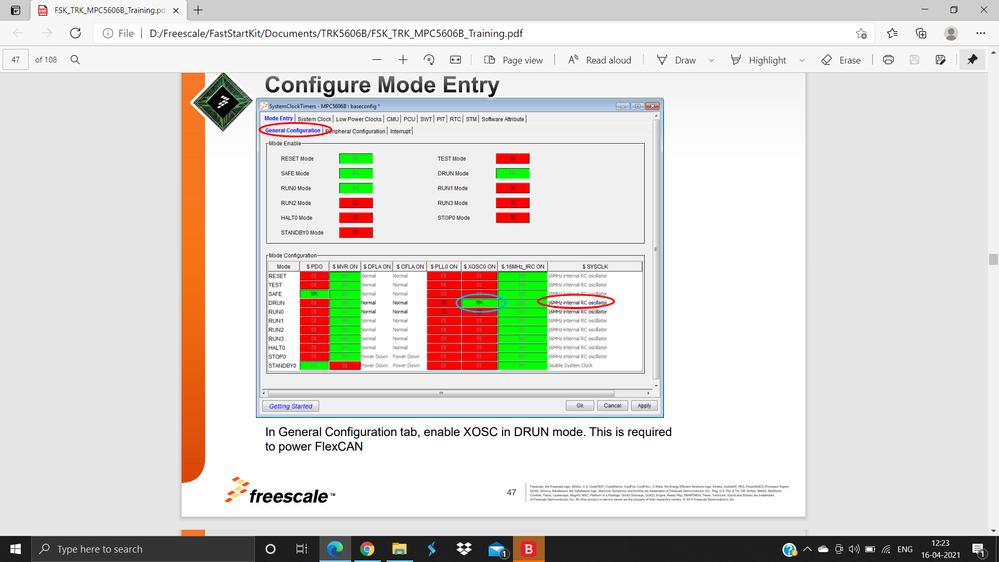Select the Draw tool
Screen dimensions: 999x562
[x=676, y=60]
